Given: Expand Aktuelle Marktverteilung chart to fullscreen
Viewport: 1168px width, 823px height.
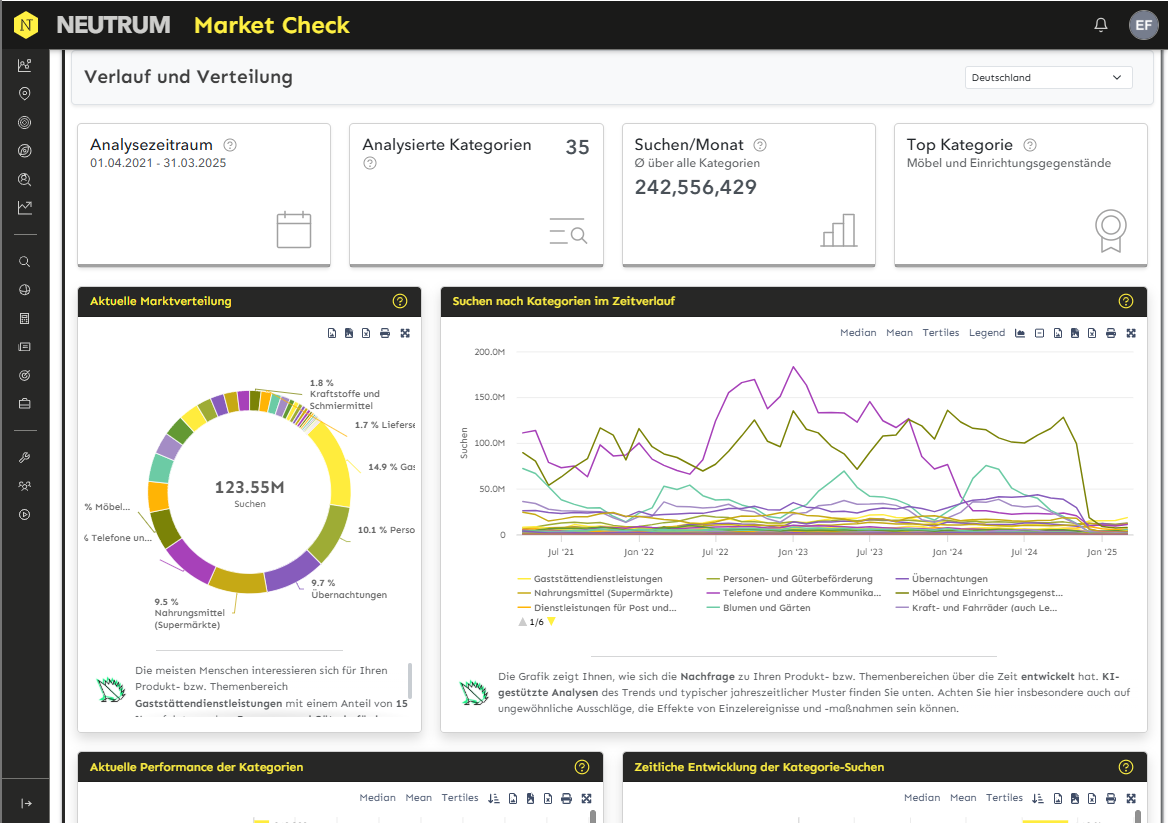Looking at the screenshot, I should pos(405,332).
